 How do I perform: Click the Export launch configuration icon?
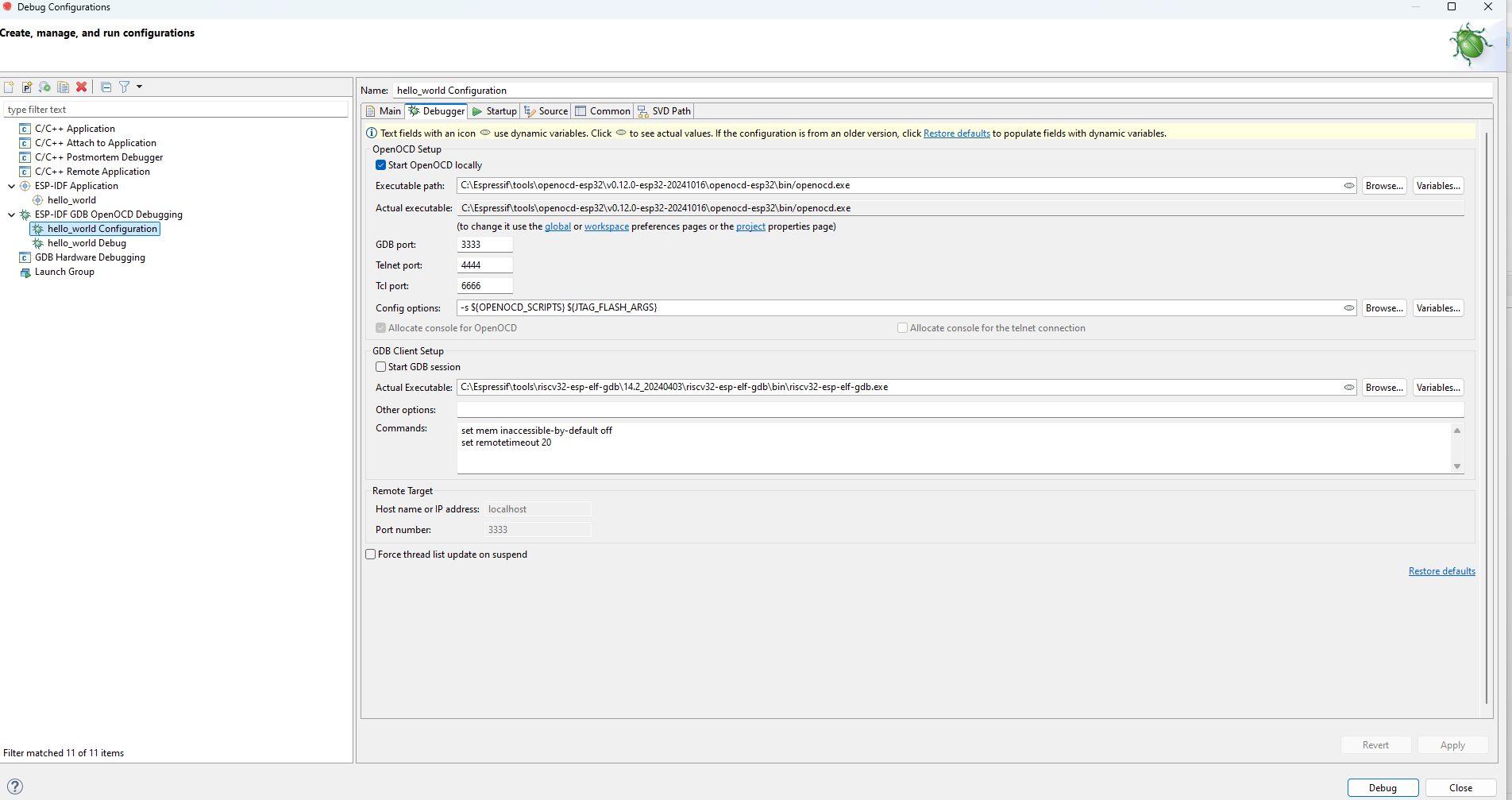click(45, 87)
